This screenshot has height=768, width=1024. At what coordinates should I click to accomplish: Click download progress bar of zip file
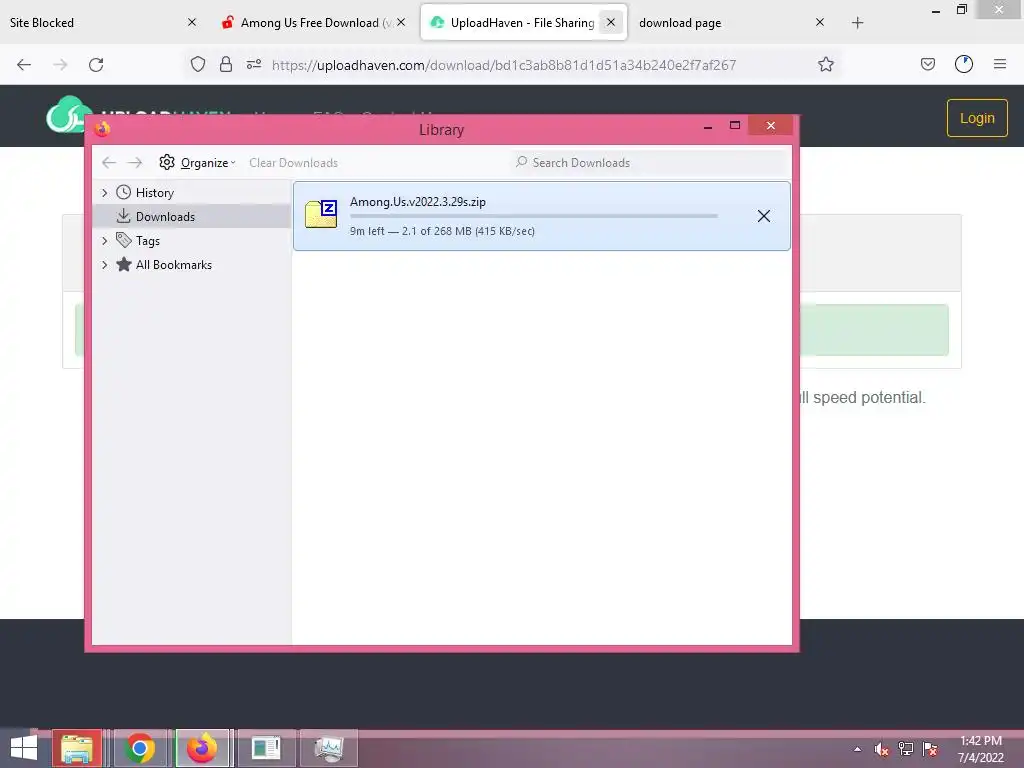click(x=534, y=216)
